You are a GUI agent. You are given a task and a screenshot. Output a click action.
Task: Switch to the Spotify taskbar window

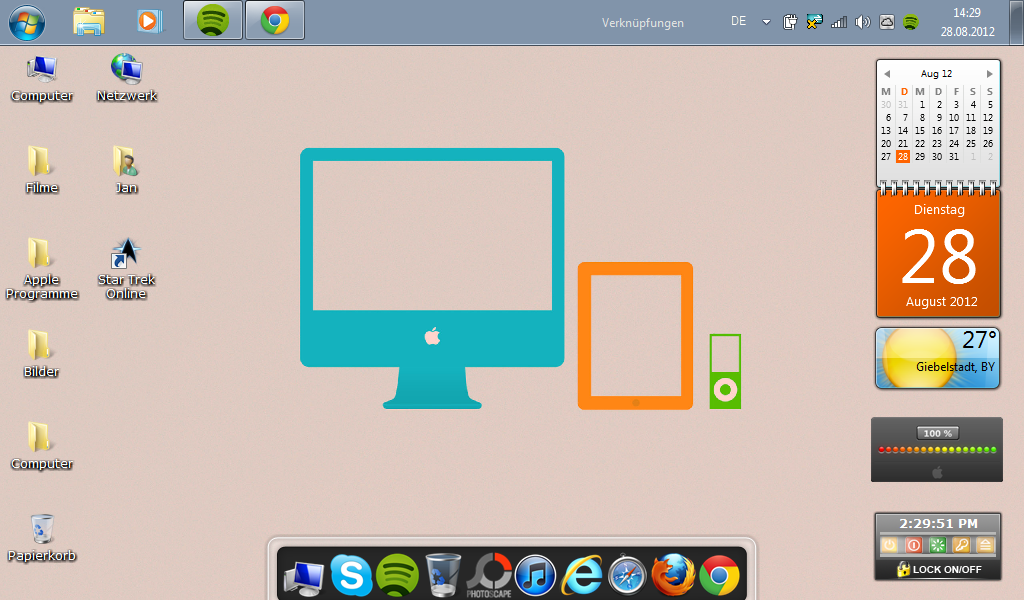point(213,20)
